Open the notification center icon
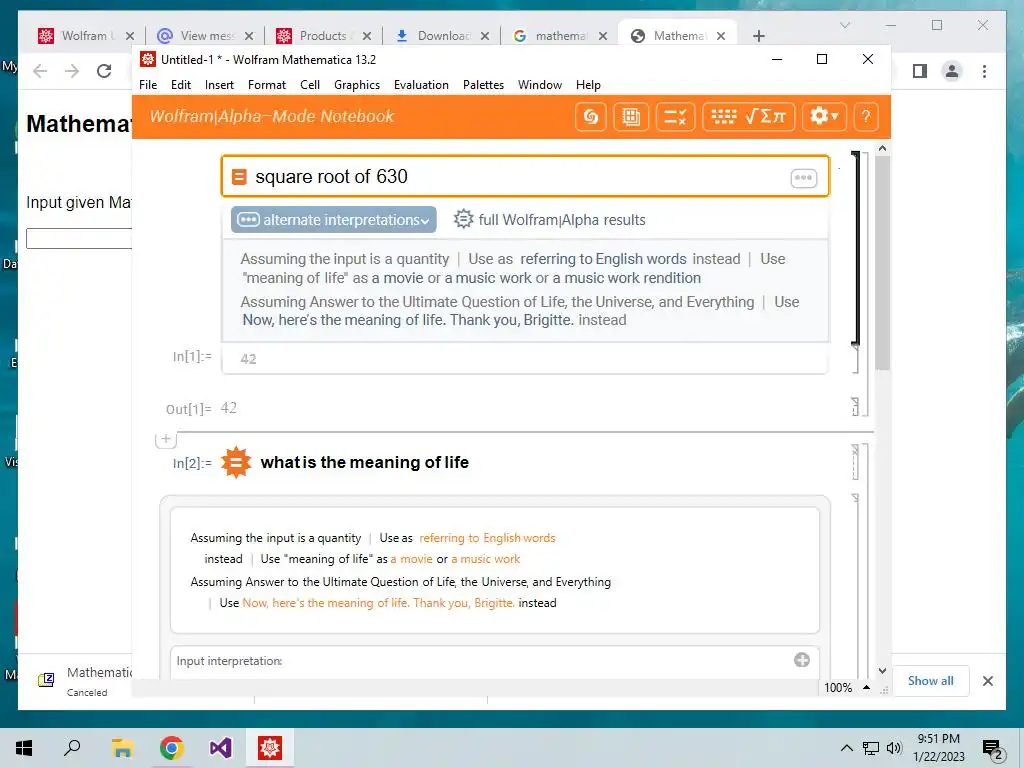The image size is (1024, 768). point(993,749)
